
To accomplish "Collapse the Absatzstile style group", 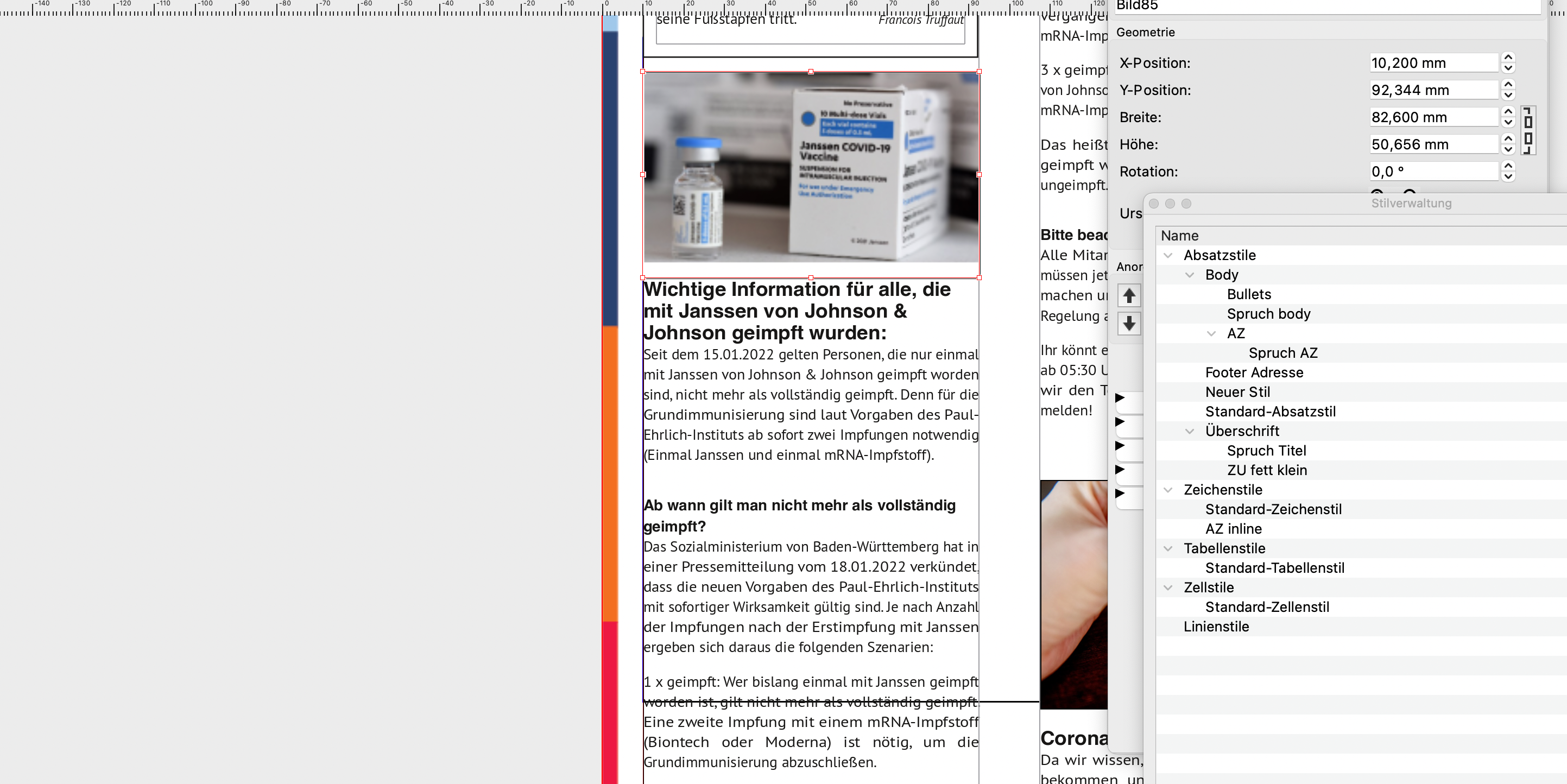I will [1168, 256].
